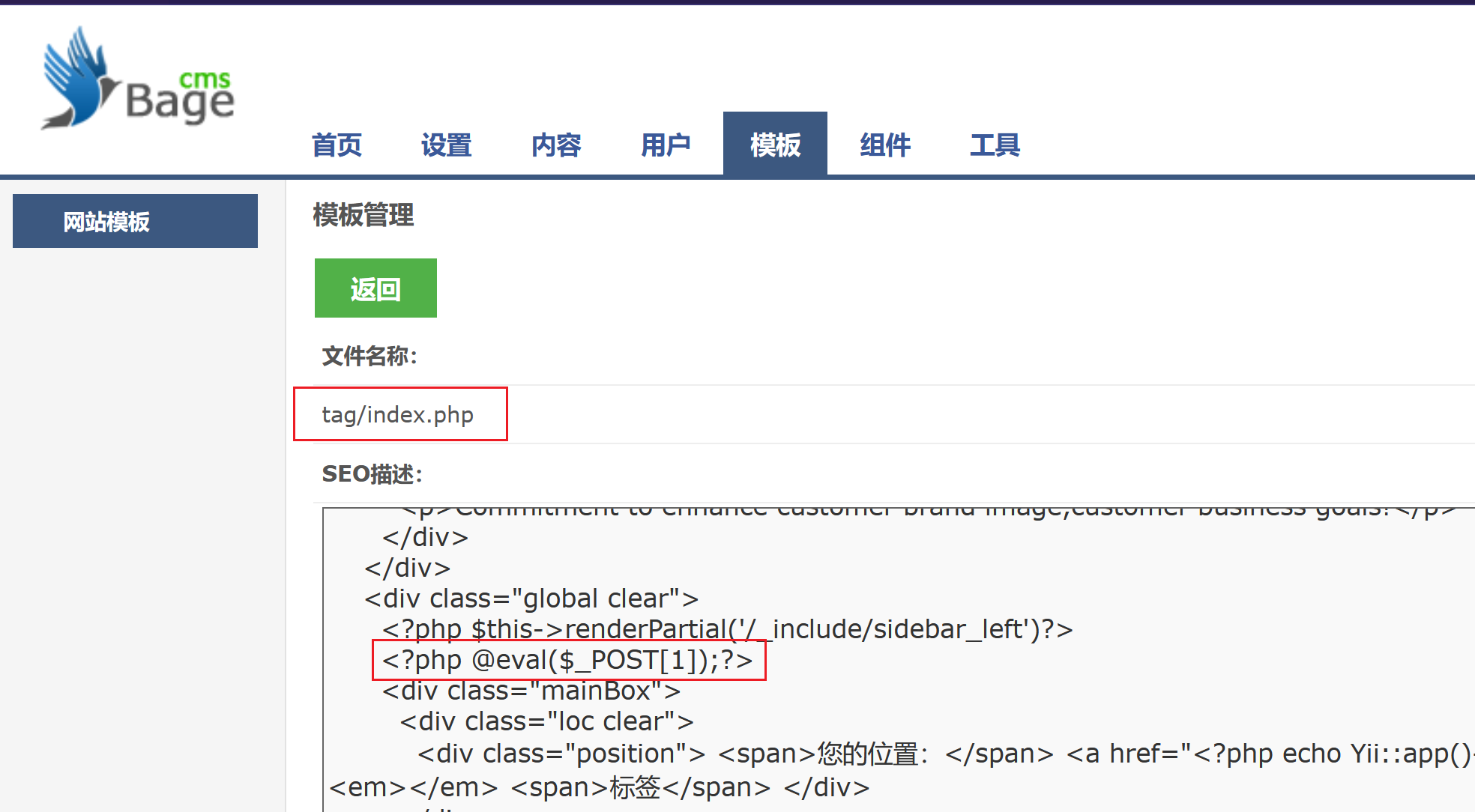Click the 模板管理 page heading
This screenshot has height=812, width=1475.
coord(364,215)
